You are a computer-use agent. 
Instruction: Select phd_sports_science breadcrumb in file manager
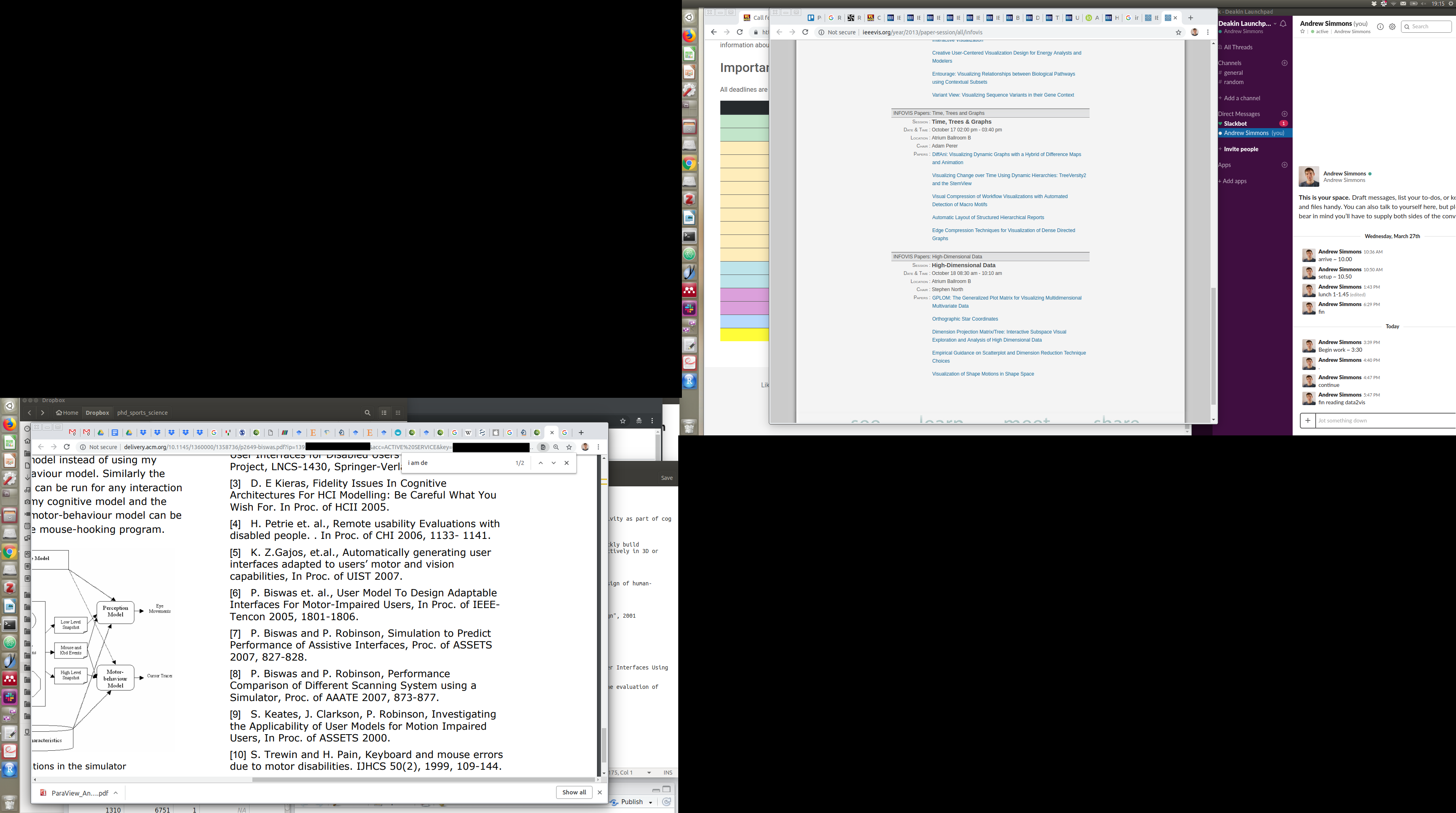[142, 412]
